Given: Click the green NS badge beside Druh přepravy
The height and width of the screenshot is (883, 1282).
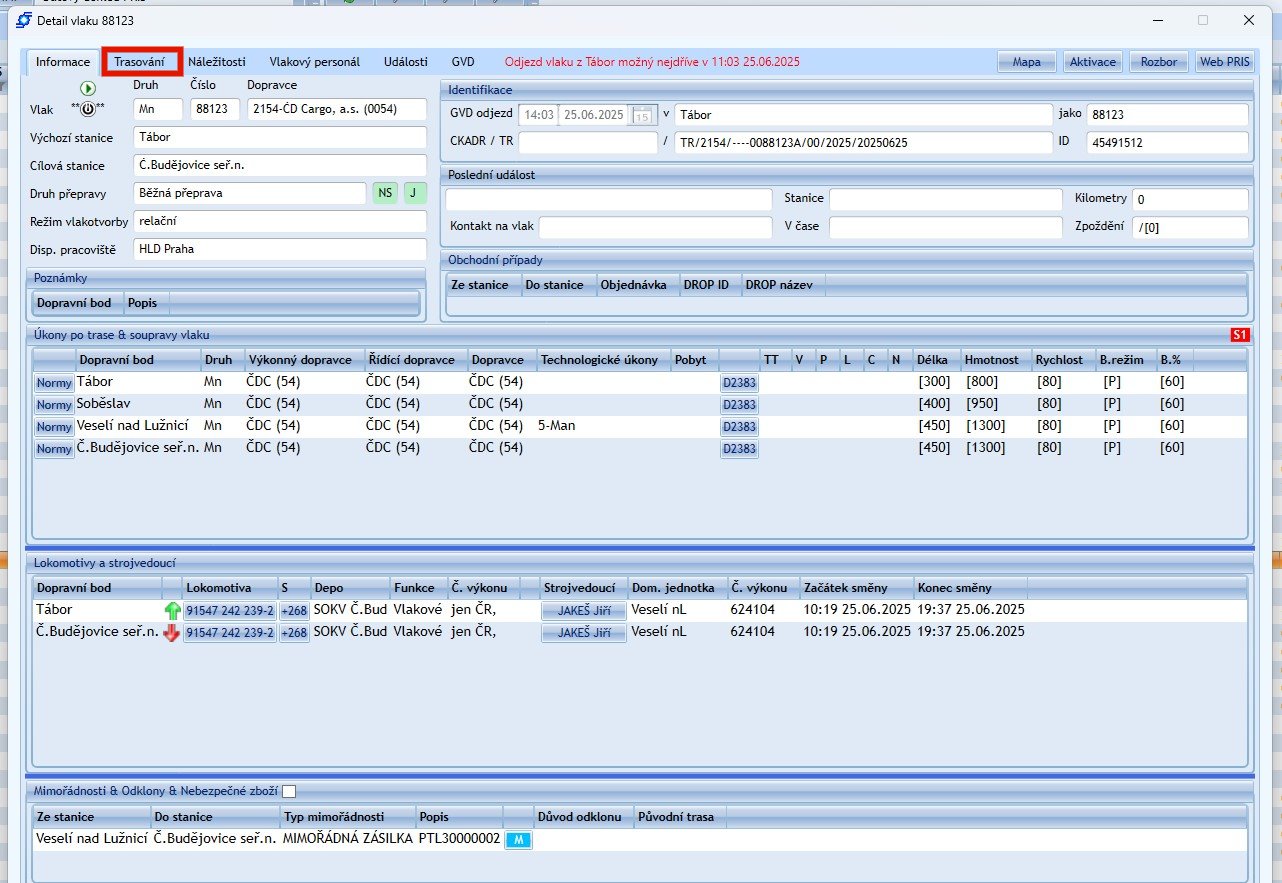Looking at the screenshot, I should point(385,193).
